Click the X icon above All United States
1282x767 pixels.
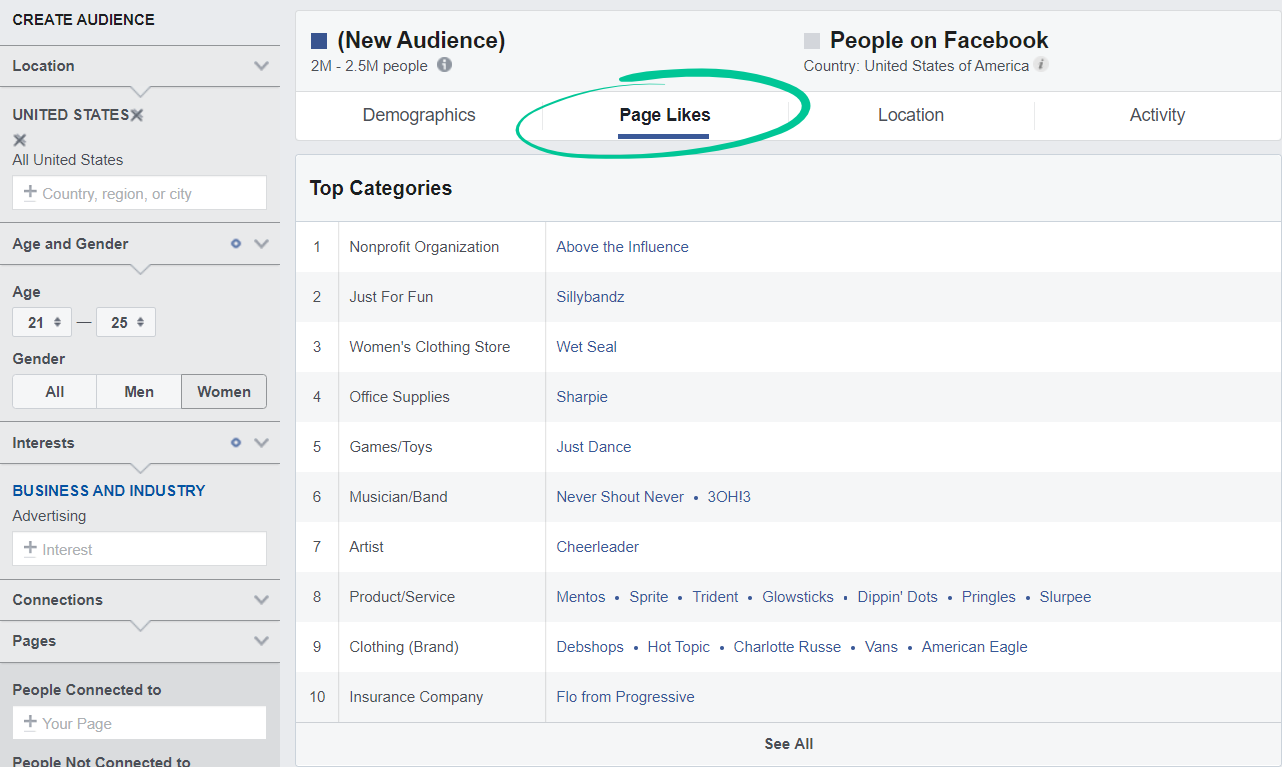point(20,140)
